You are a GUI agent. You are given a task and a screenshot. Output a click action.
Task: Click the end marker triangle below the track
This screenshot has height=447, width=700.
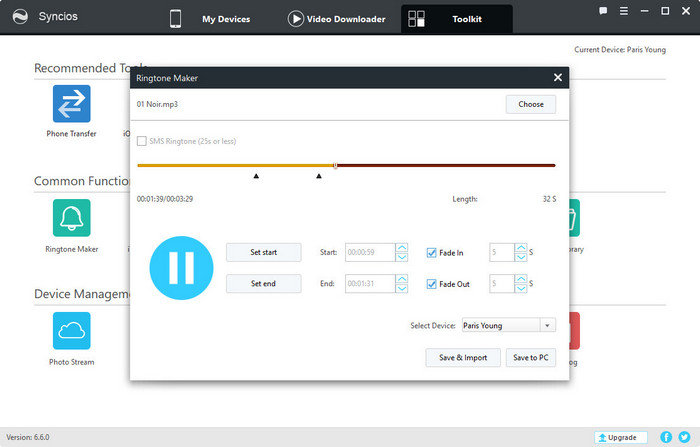pyautogui.click(x=319, y=176)
